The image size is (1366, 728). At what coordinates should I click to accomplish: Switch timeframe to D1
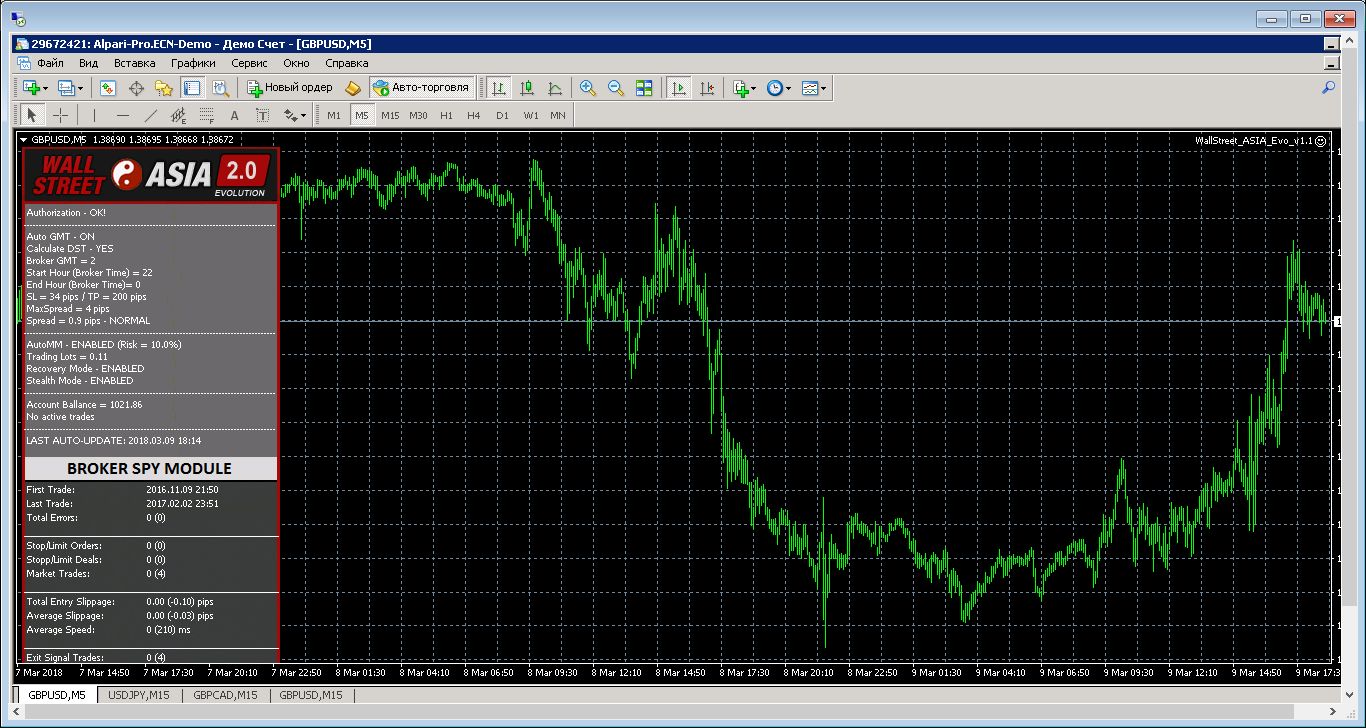coord(502,115)
